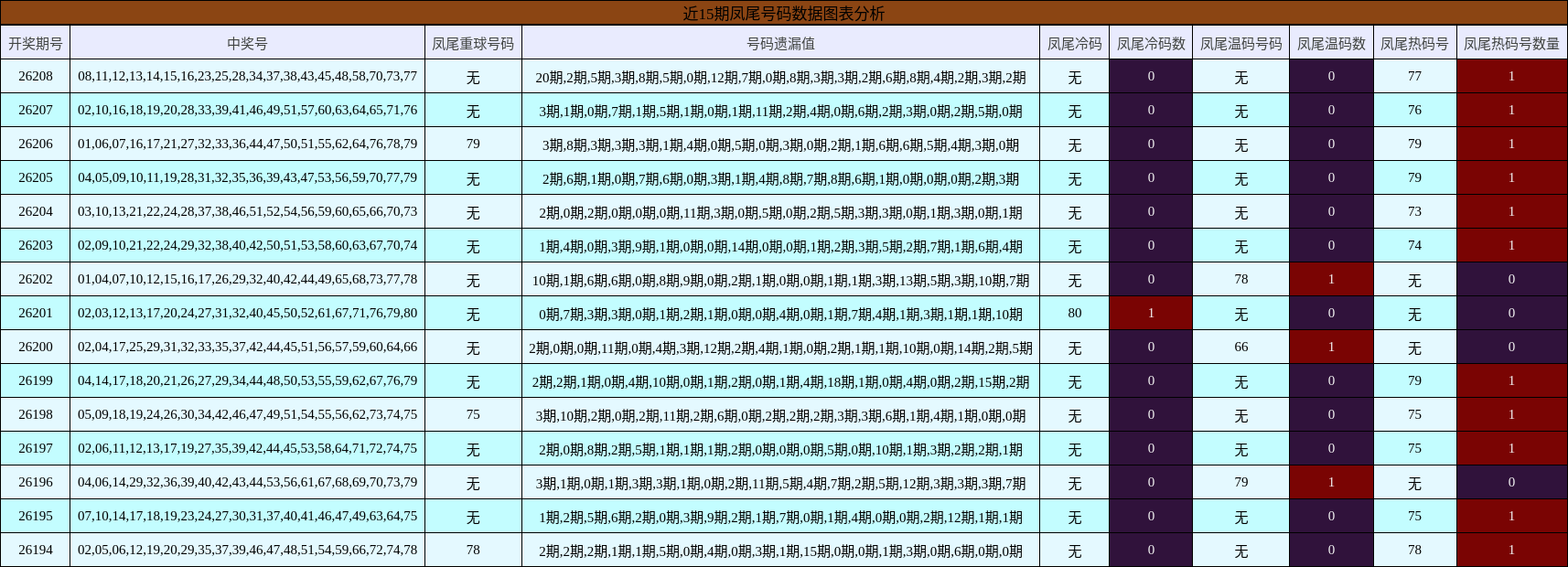Click period number 26206
Screen dimensions: 1568x567
[36, 144]
